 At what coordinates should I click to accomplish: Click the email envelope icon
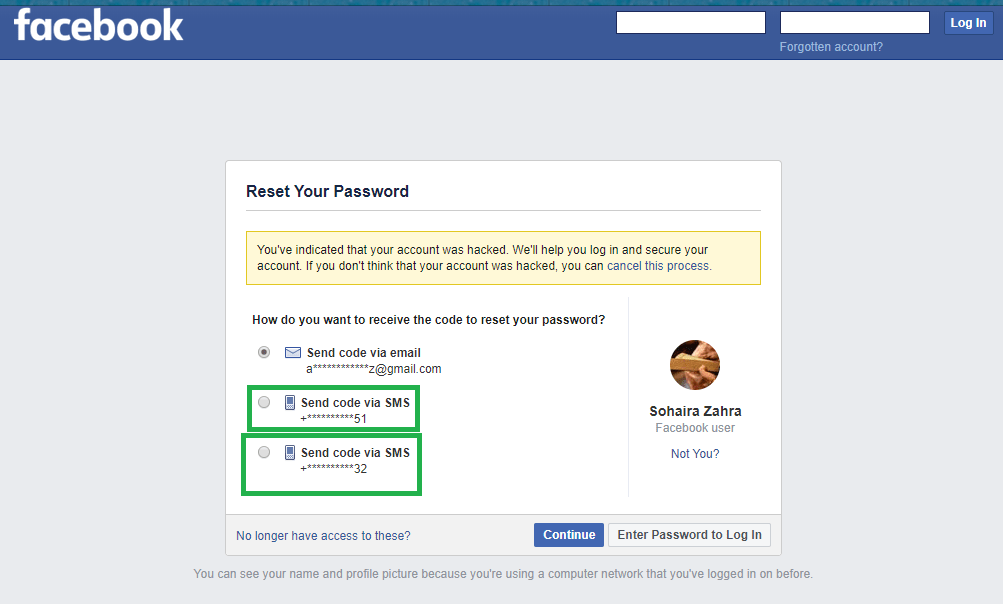click(293, 352)
